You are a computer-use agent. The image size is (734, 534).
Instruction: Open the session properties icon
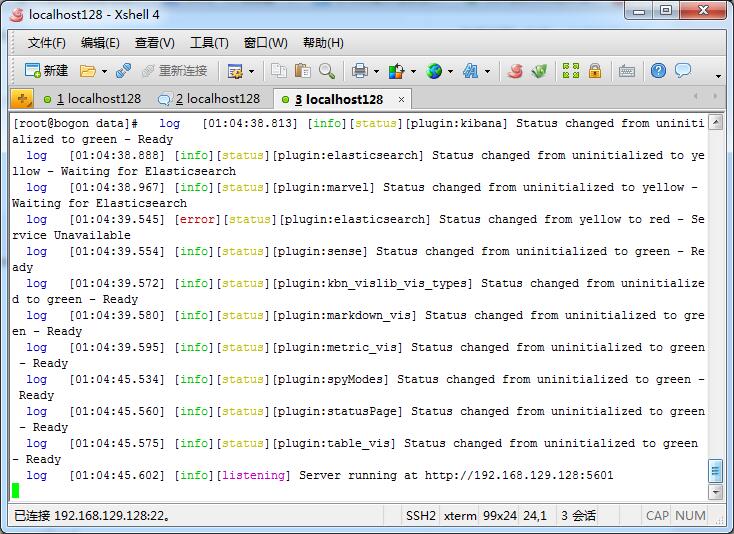coord(235,71)
